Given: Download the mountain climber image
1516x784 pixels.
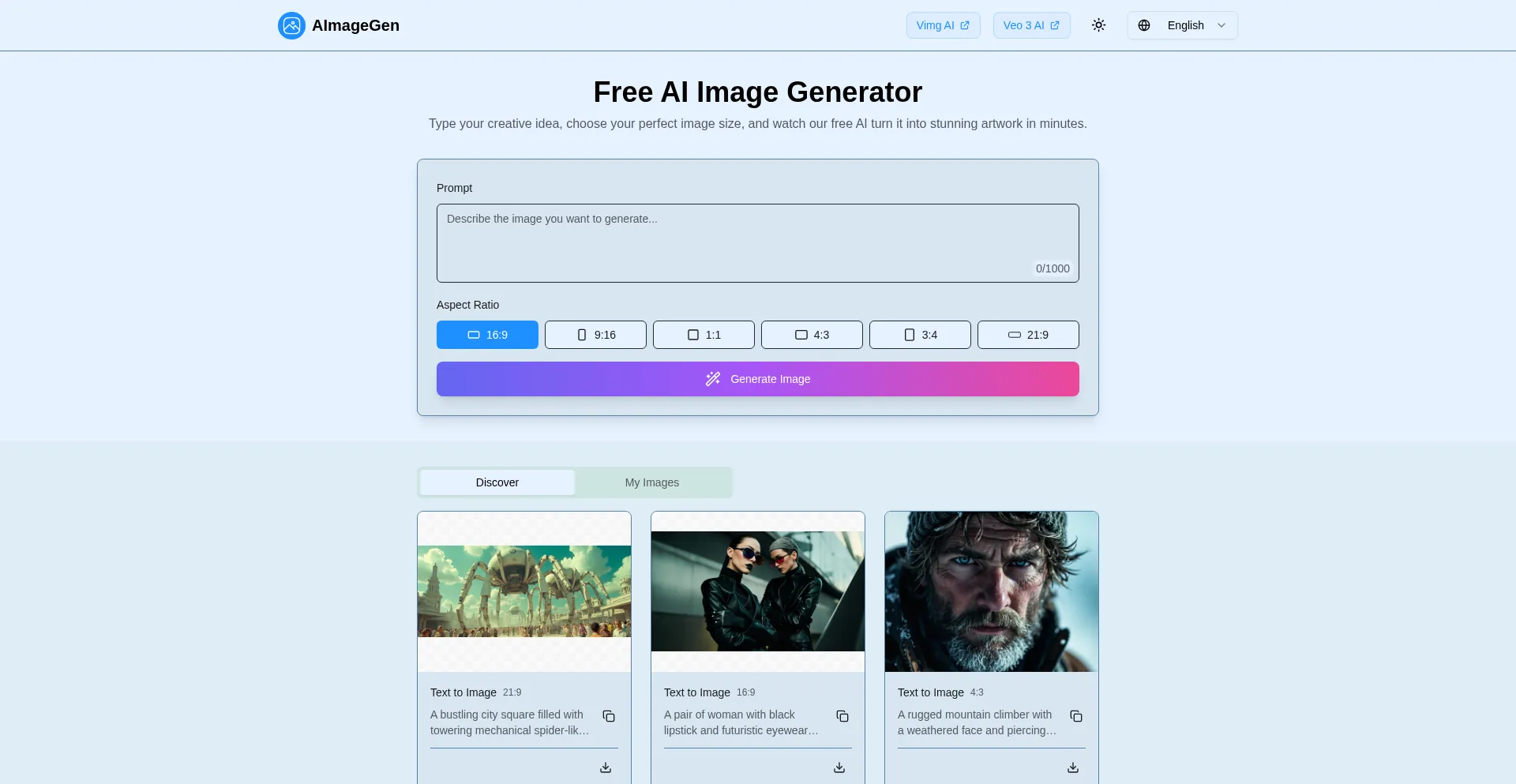Looking at the screenshot, I should coord(1073,767).
